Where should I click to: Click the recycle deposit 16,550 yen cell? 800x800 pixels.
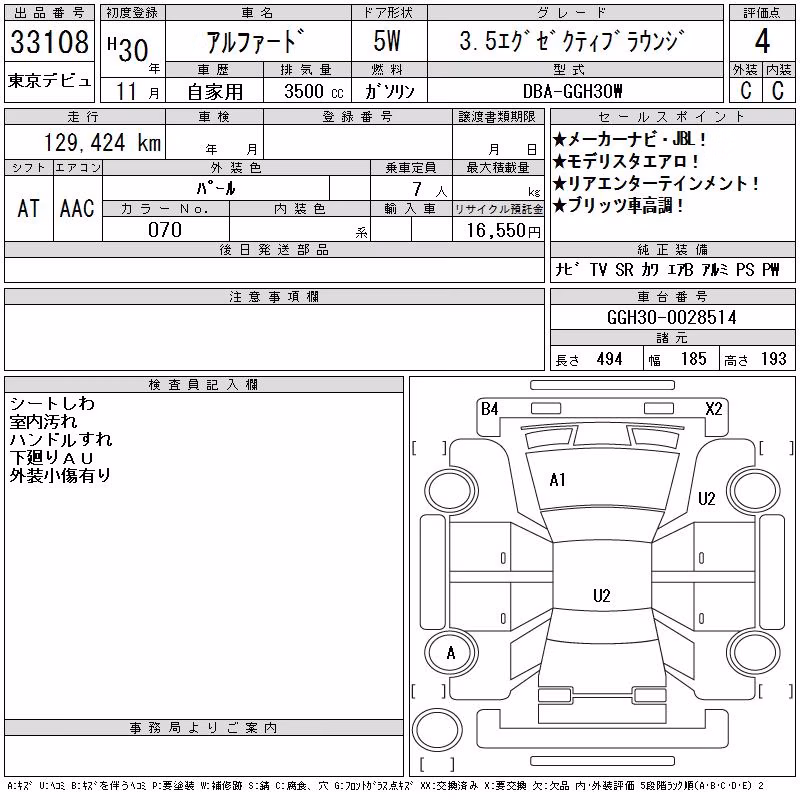[x=498, y=230]
